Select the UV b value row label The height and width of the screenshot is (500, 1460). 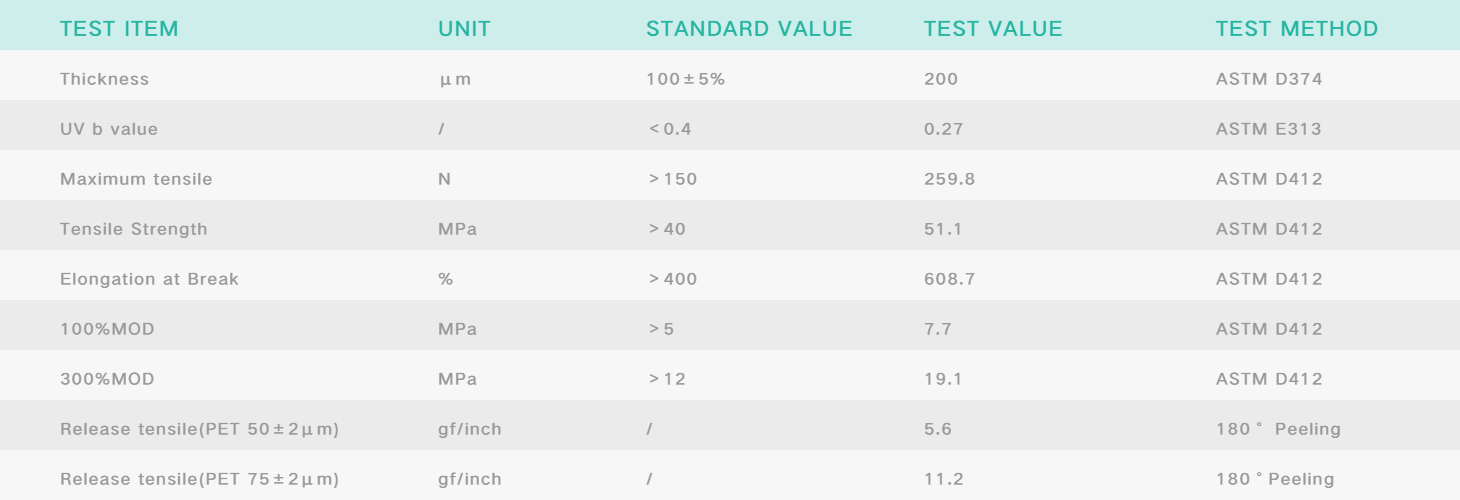pos(109,129)
